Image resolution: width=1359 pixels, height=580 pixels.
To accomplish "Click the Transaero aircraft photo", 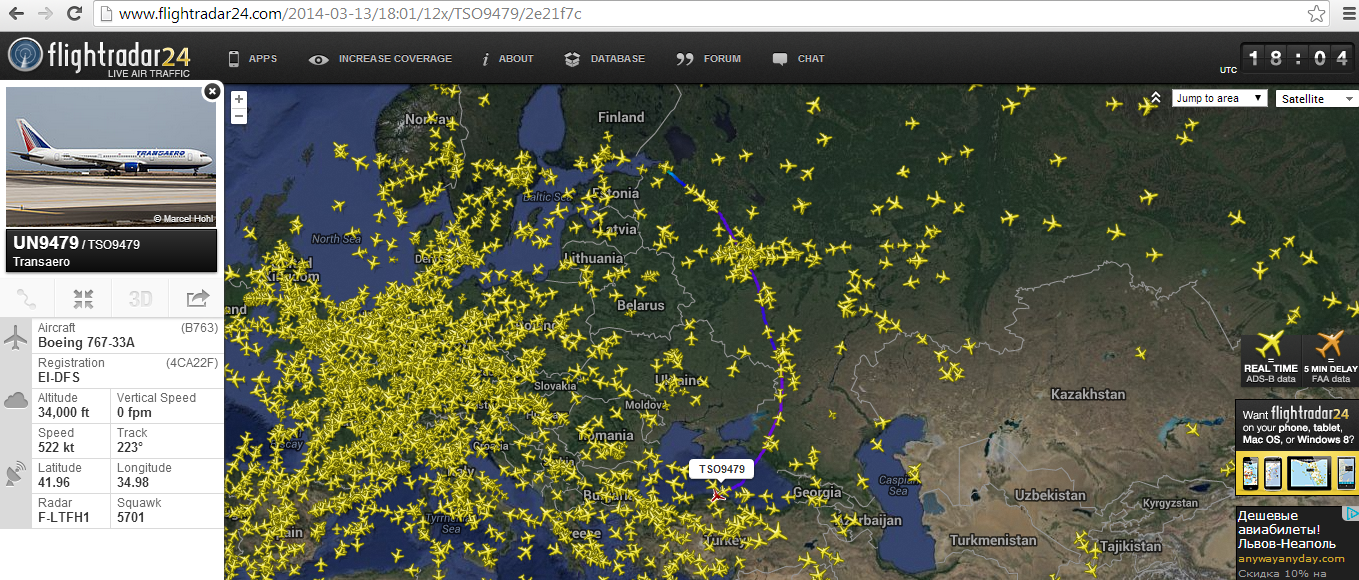I will click(x=111, y=157).
